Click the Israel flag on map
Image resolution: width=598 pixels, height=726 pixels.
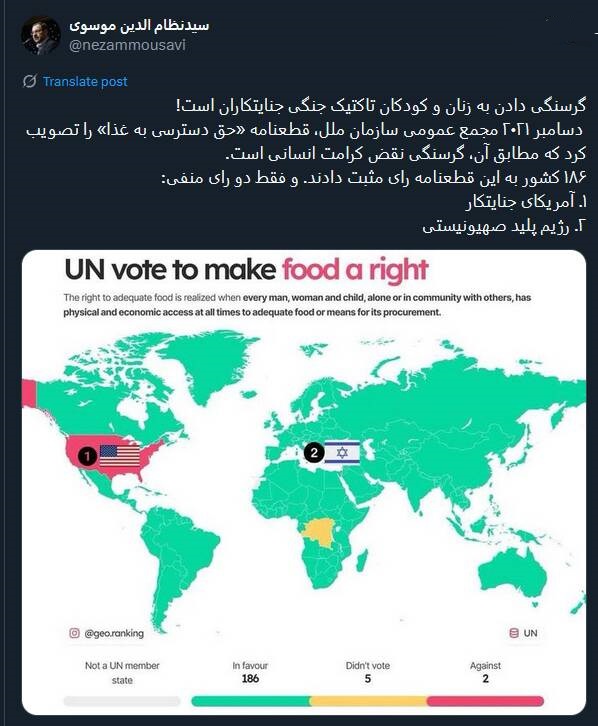coord(342,452)
